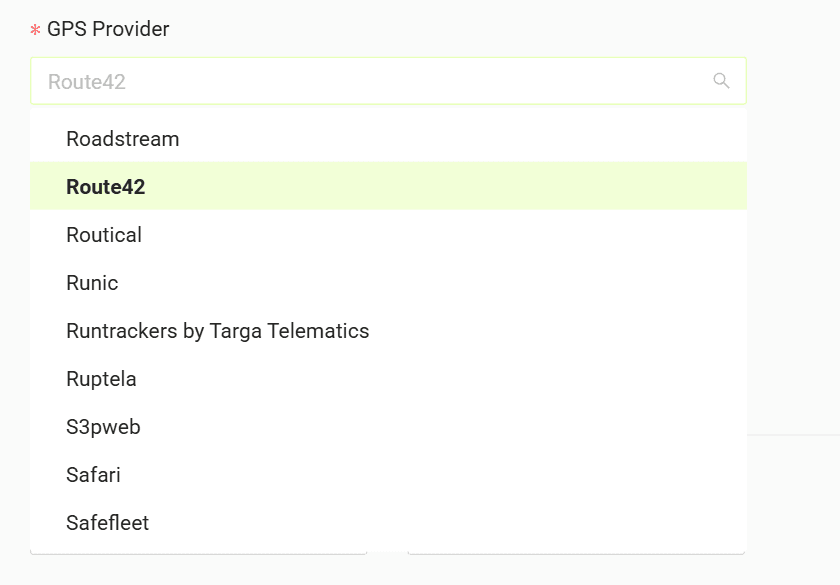Click the partially hidden right field below the dropdown
840x585 pixels.
pos(576,552)
